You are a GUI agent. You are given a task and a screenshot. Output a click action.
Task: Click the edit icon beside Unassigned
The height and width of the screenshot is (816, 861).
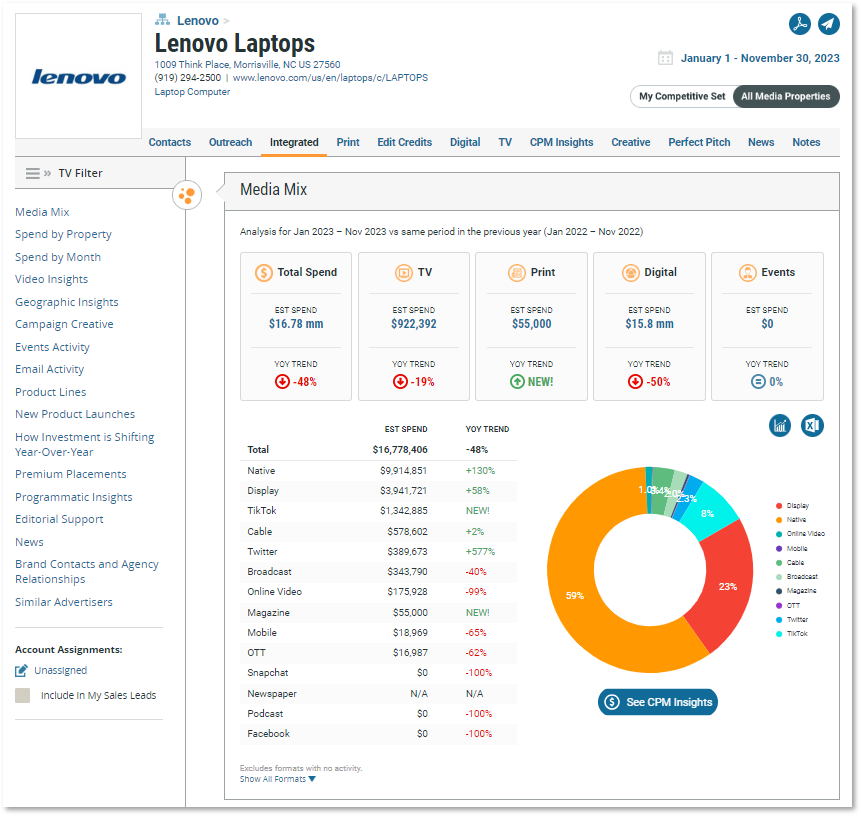click(x=21, y=670)
